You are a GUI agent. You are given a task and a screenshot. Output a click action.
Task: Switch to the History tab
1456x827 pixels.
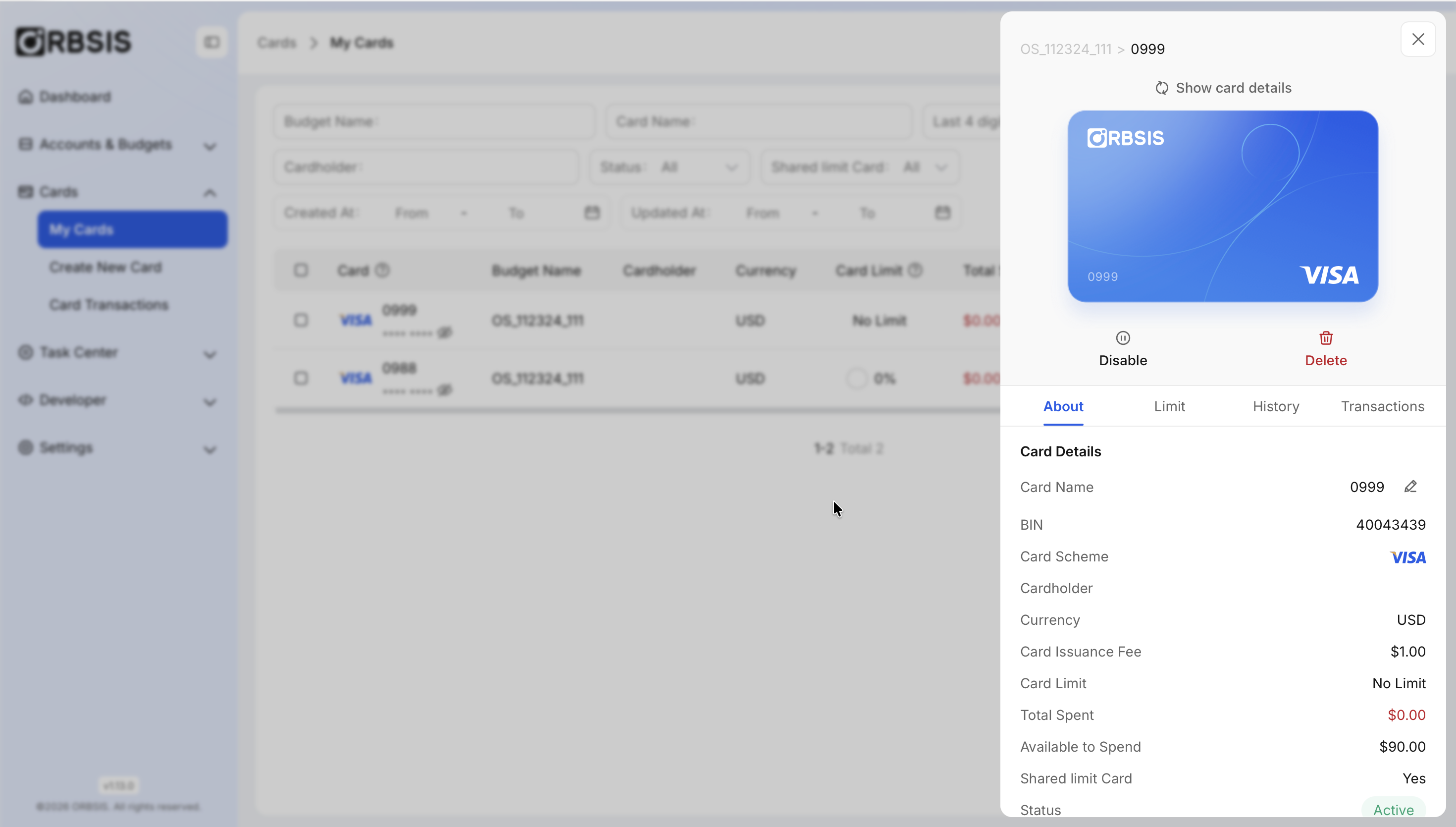(1276, 406)
